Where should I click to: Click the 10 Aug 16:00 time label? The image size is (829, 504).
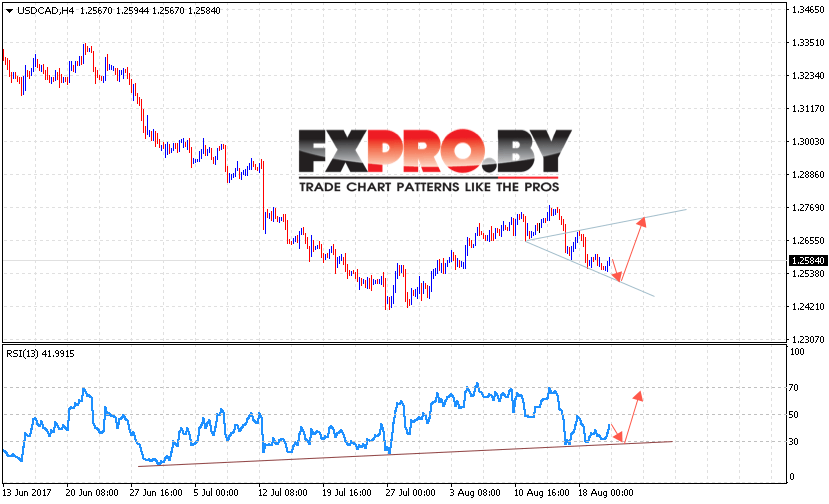point(541,493)
